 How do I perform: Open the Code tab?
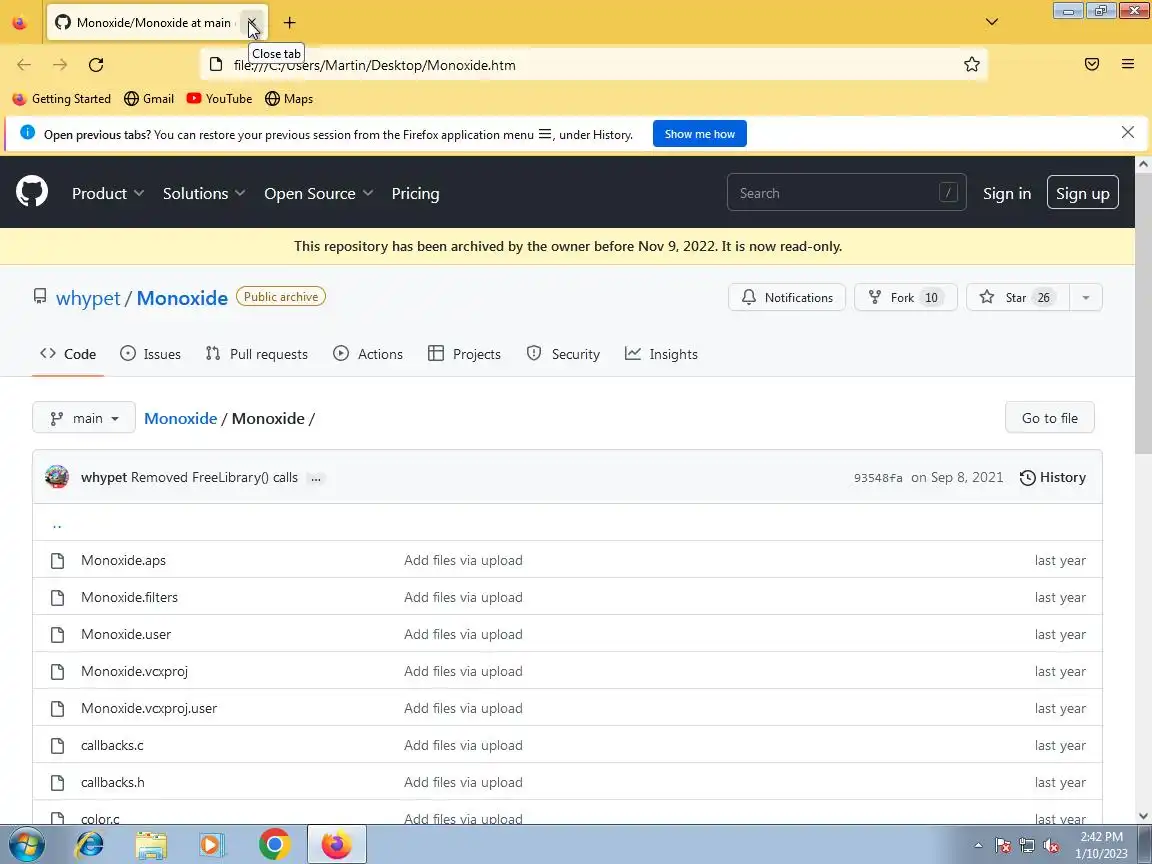68,354
